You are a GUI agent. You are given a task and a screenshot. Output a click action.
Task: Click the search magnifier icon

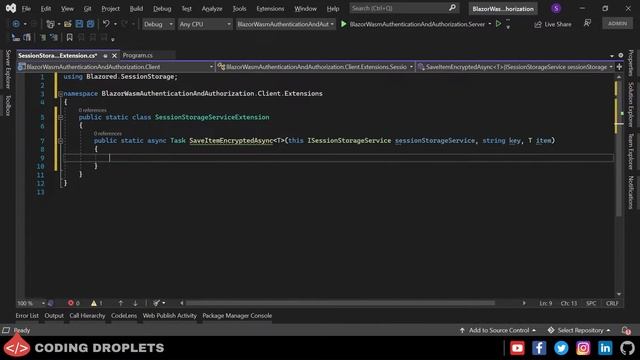[452, 8]
